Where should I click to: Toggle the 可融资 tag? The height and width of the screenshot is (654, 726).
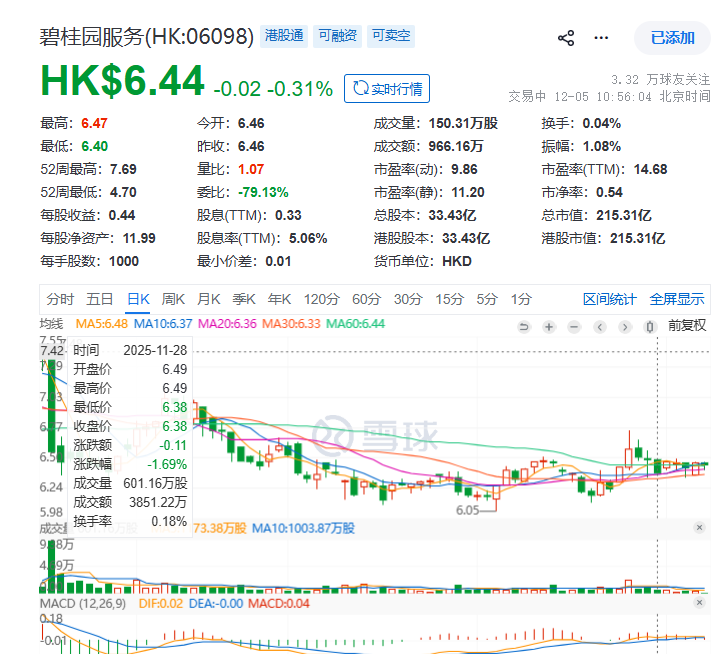338,36
